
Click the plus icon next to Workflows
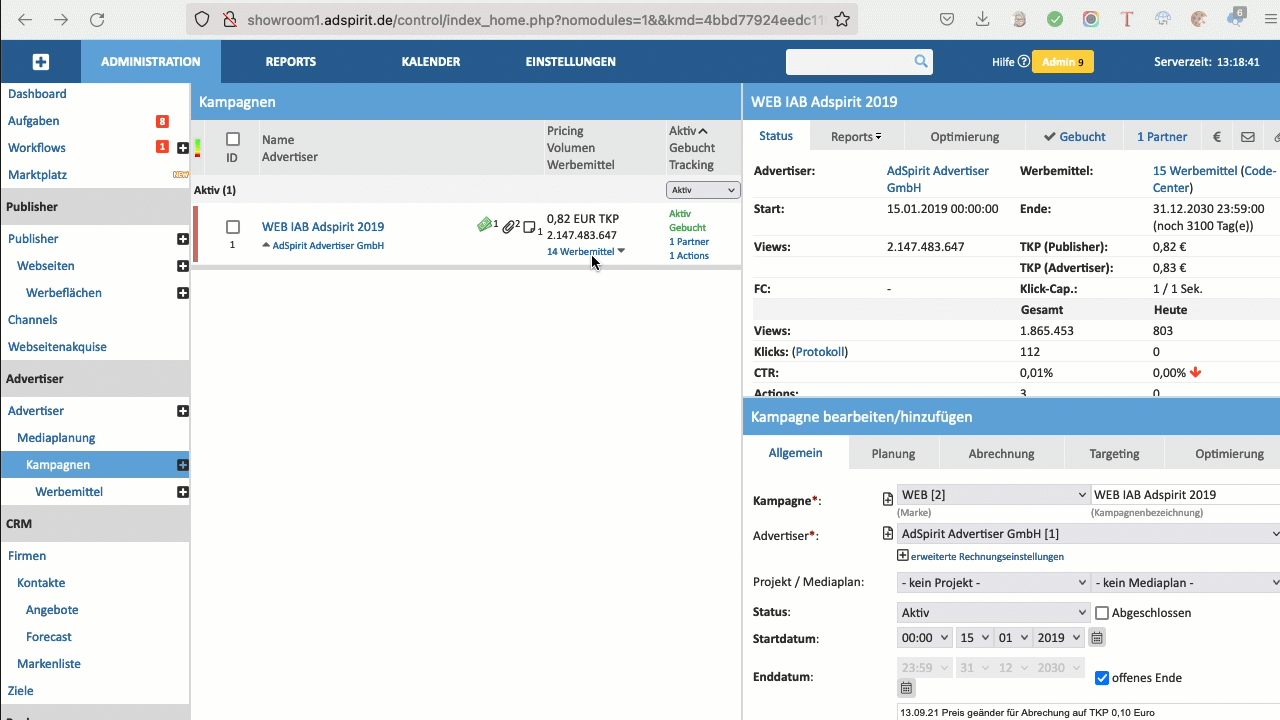pyautogui.click(x=183, y=148)
